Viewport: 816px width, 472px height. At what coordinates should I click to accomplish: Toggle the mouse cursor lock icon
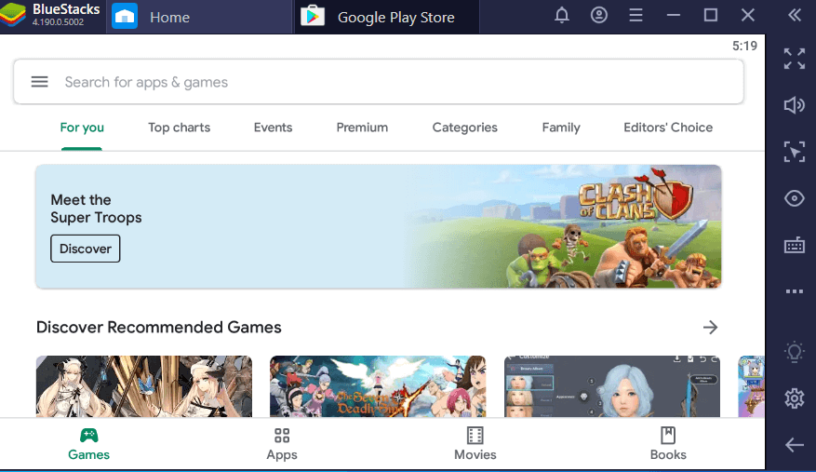[794, 151]
